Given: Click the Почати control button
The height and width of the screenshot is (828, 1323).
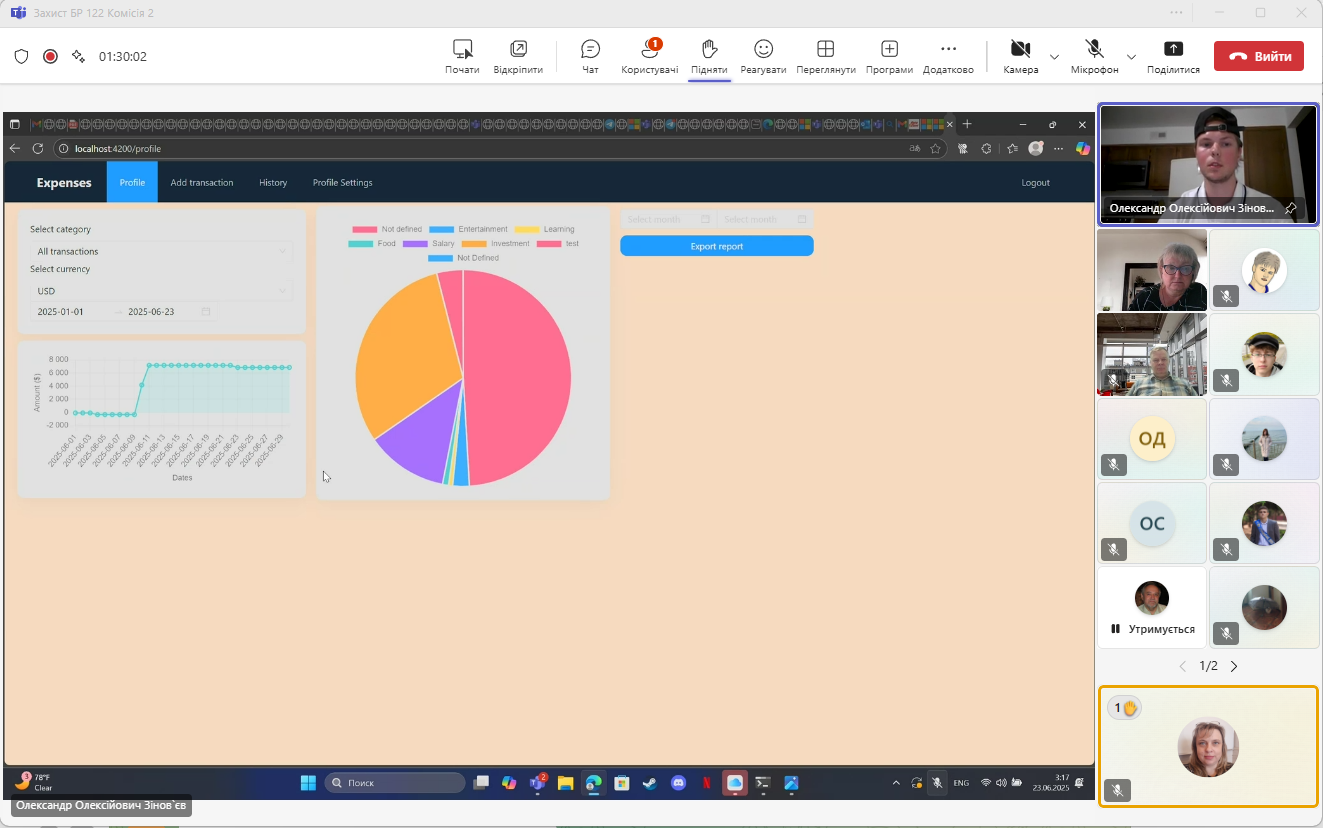Looking at the screenshot, I should click(x=462, y=57).
